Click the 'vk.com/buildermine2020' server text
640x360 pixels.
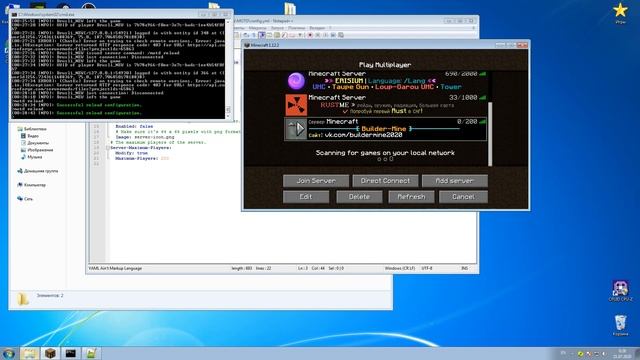coord(363,135)
